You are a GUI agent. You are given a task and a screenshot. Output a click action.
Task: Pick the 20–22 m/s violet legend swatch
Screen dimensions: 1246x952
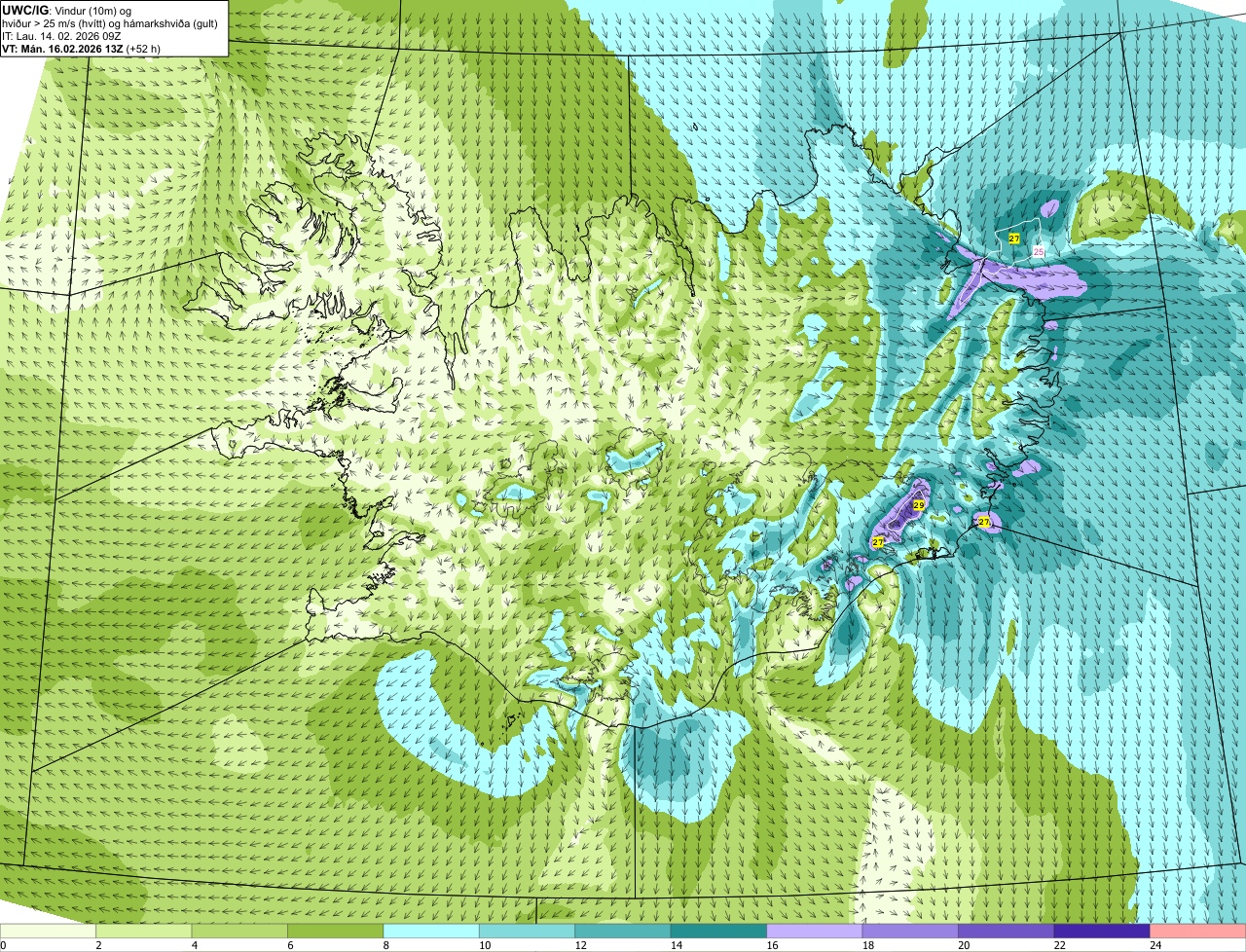click(1007, 931)
